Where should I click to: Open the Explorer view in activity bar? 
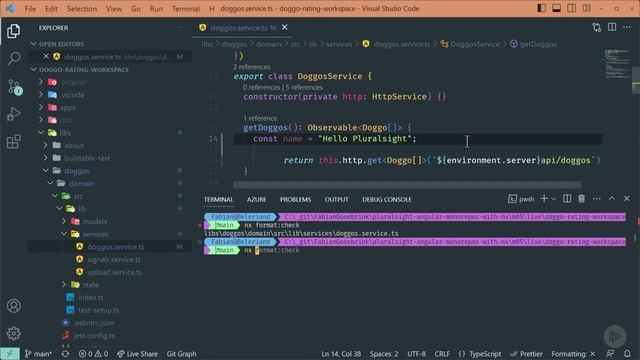[x=13, y=31]
